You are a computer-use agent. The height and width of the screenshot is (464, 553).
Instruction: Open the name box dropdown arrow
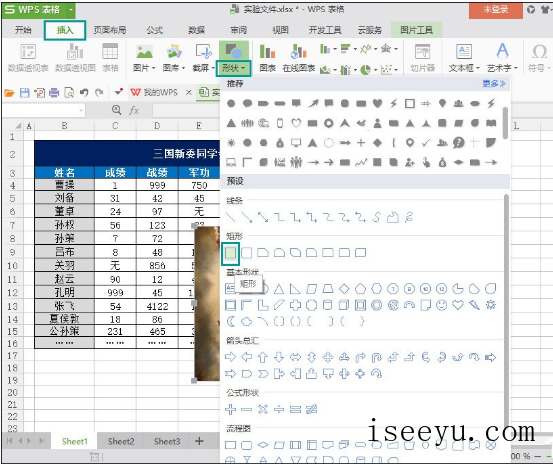point(81,110)
